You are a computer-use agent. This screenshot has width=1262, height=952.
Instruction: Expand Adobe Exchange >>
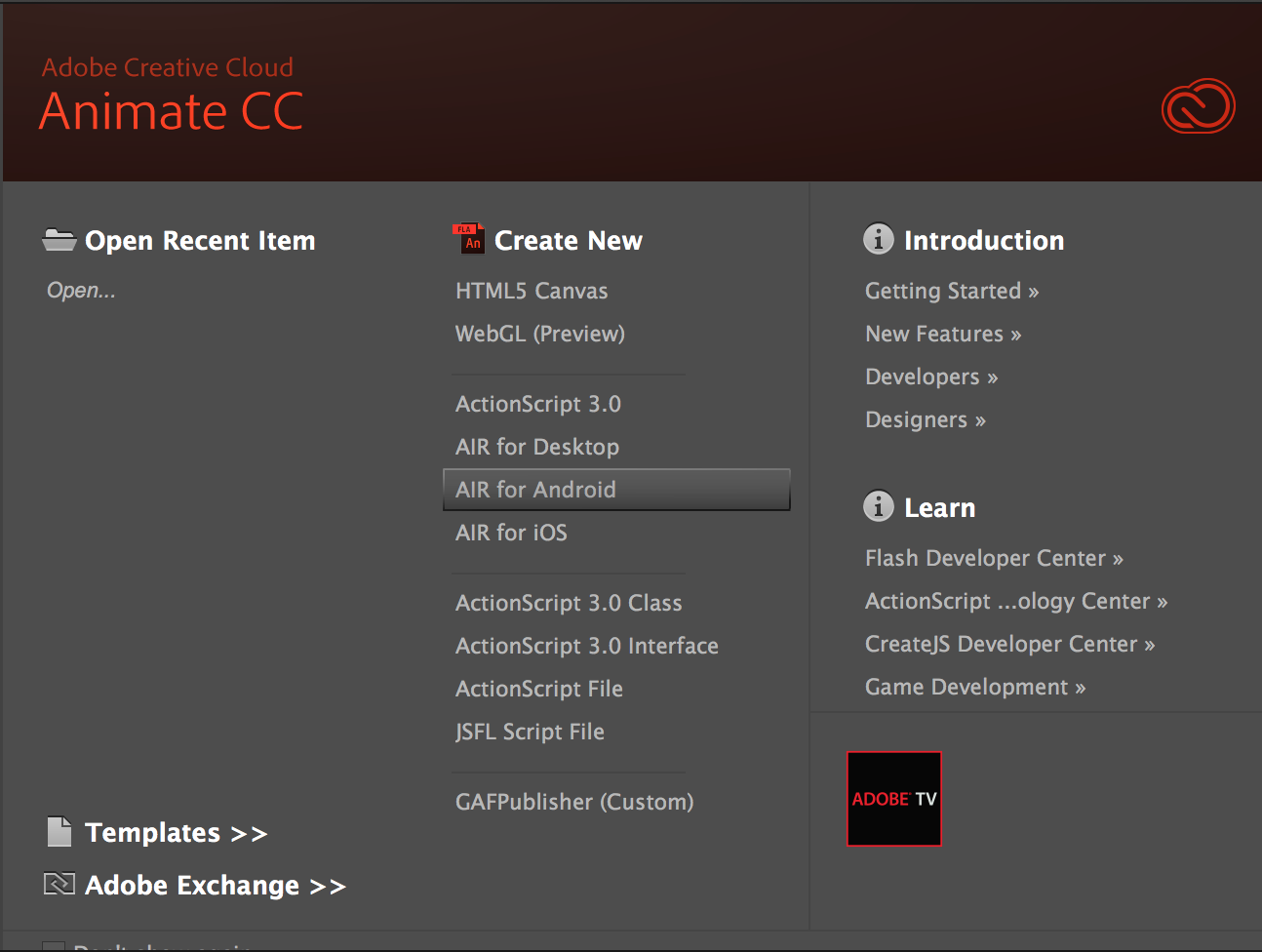[216, 885]
